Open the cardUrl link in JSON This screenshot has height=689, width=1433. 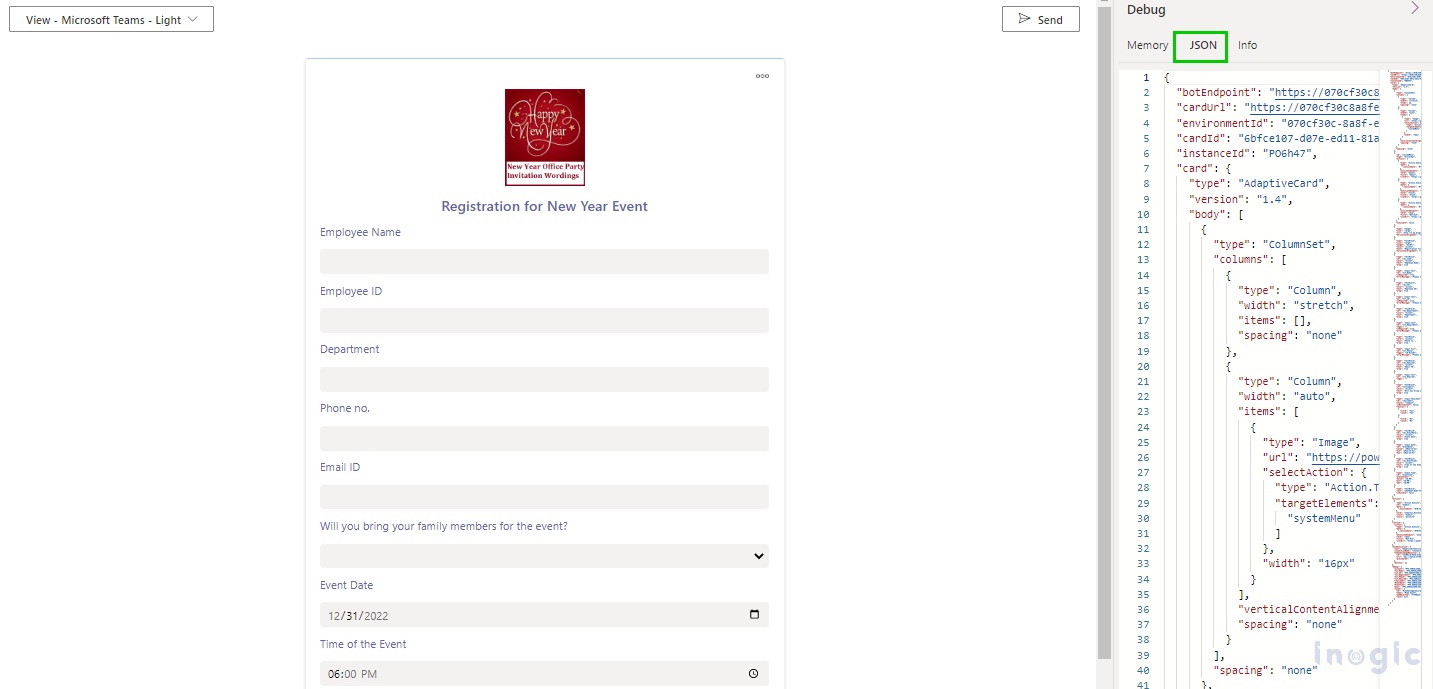pos(1314,107)
